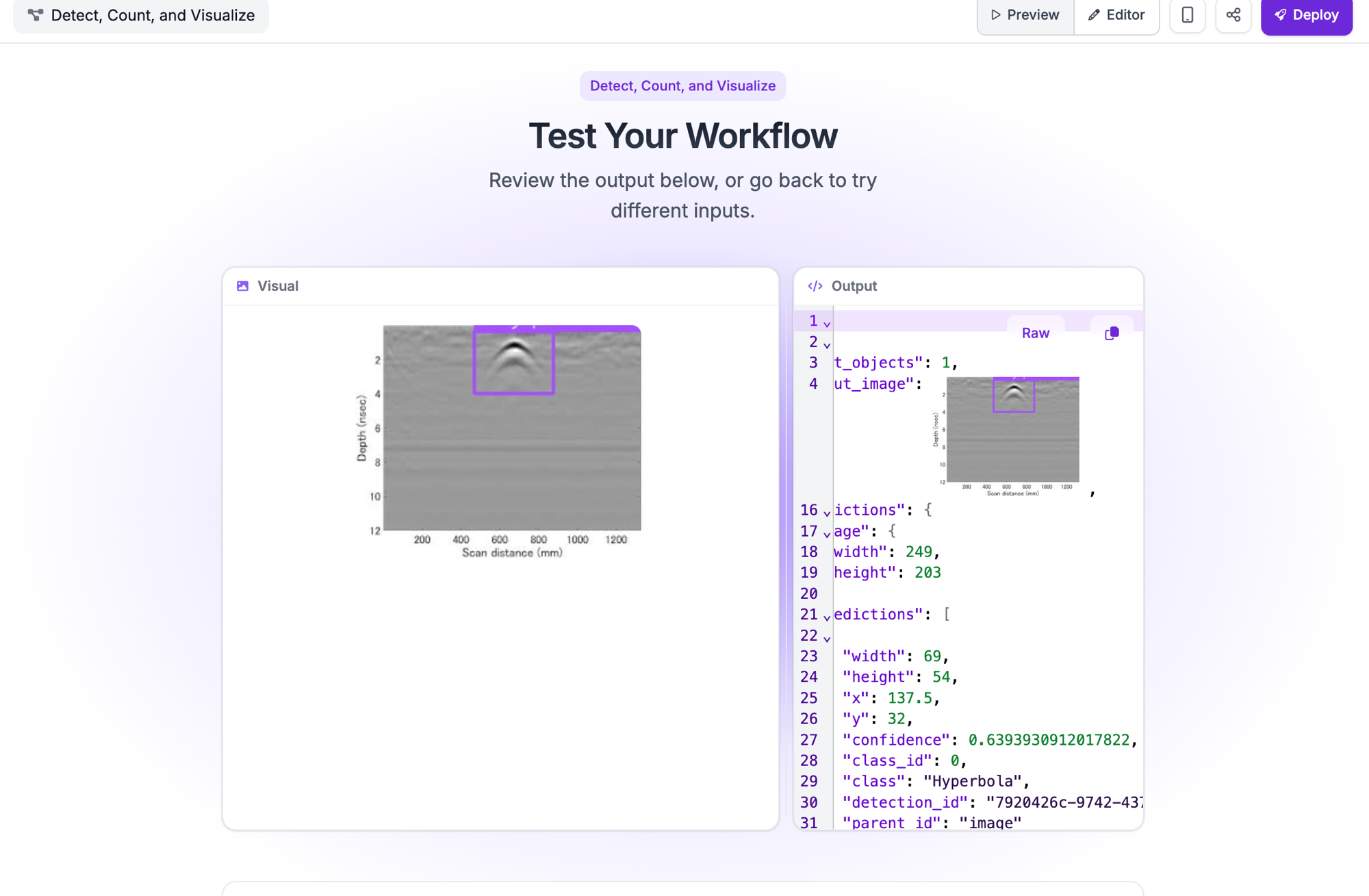Click the Output panel code icon
Image resolution: width=1369 pixels, height=896 pixels.
pyautogui.click(x=815, y=286)
